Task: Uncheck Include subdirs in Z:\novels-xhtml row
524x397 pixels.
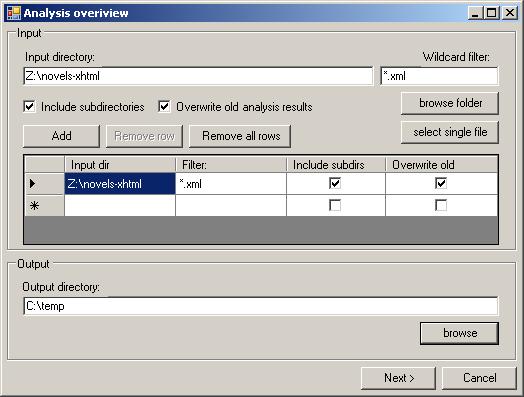Action: pos(335,183)
